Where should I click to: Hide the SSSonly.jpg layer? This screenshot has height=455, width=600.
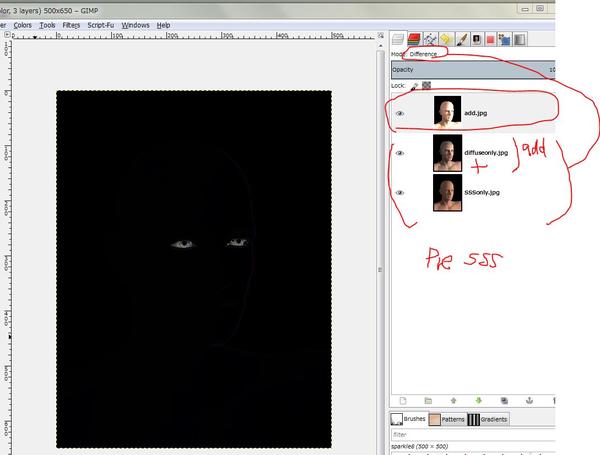point(400,193)
